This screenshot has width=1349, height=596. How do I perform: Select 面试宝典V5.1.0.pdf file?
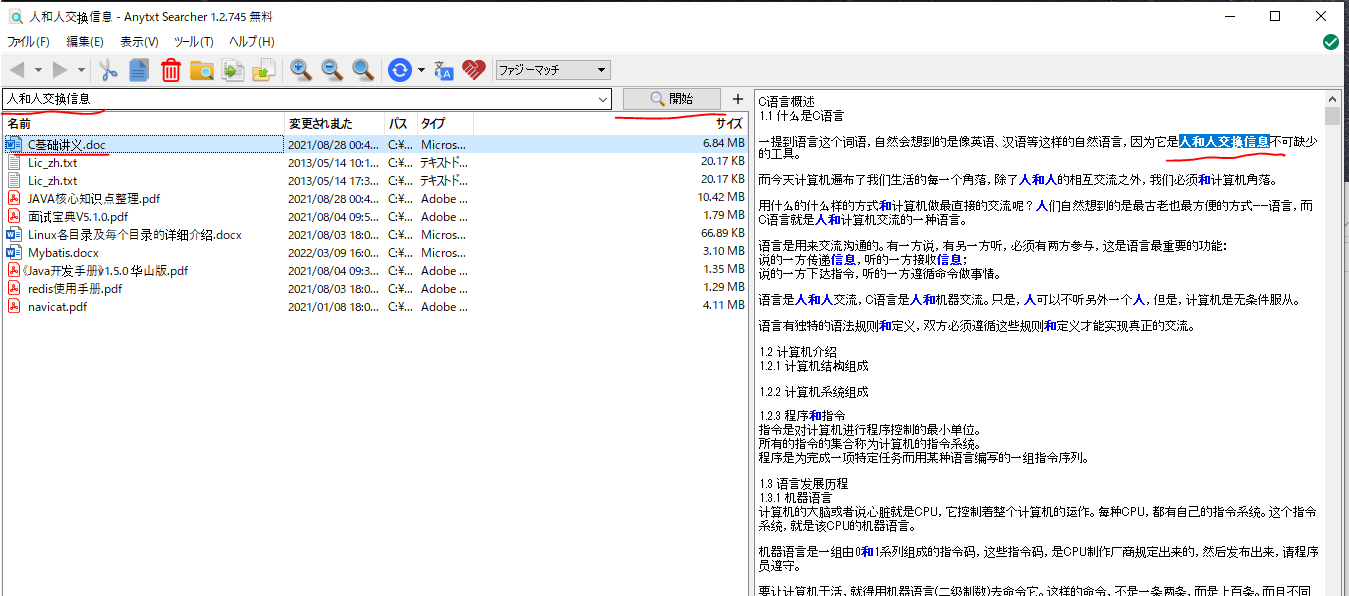78,216
